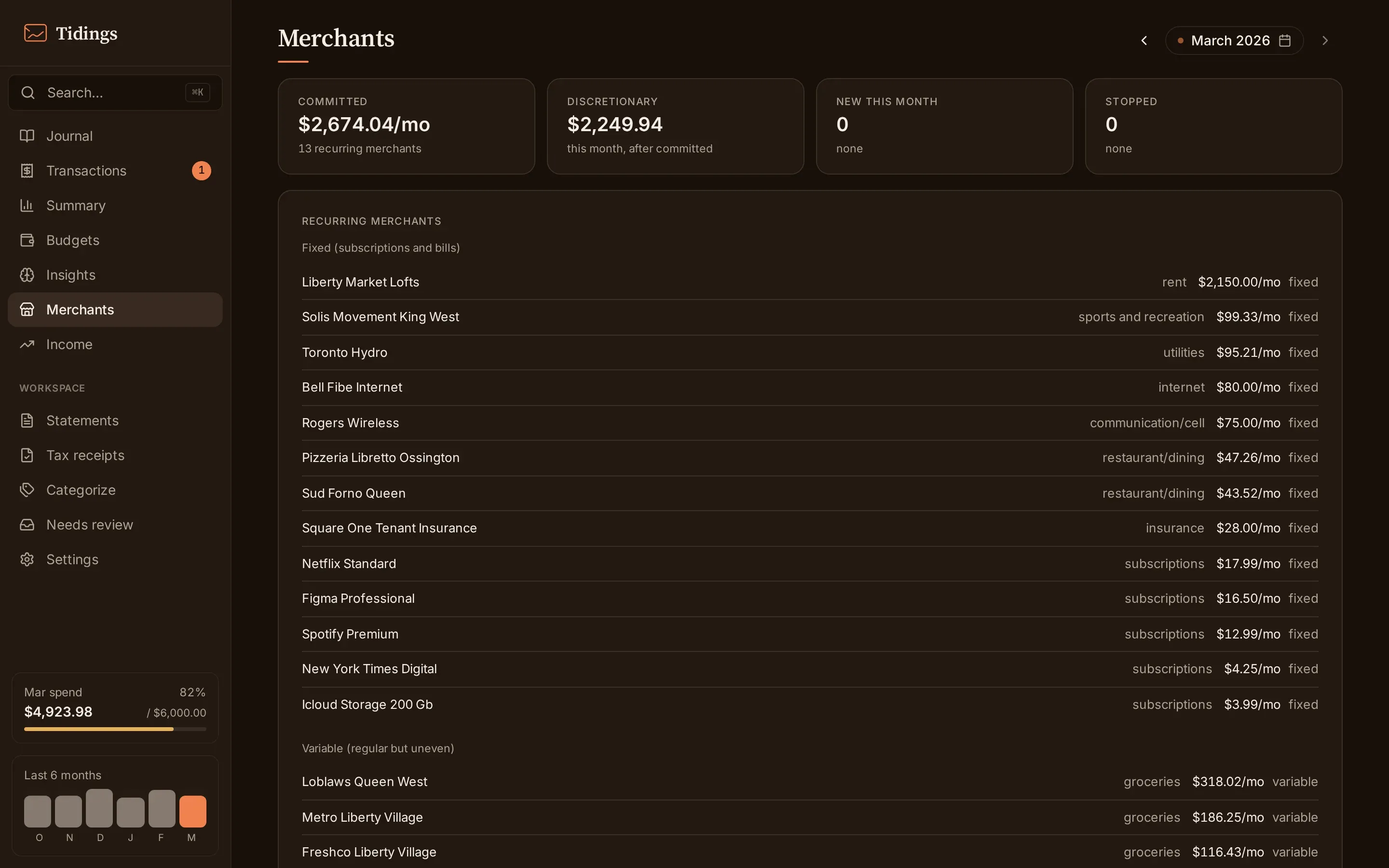Open the Committed $2,674.04/mo card
The height and width of the screenshot is (868, 1389).
407,126
